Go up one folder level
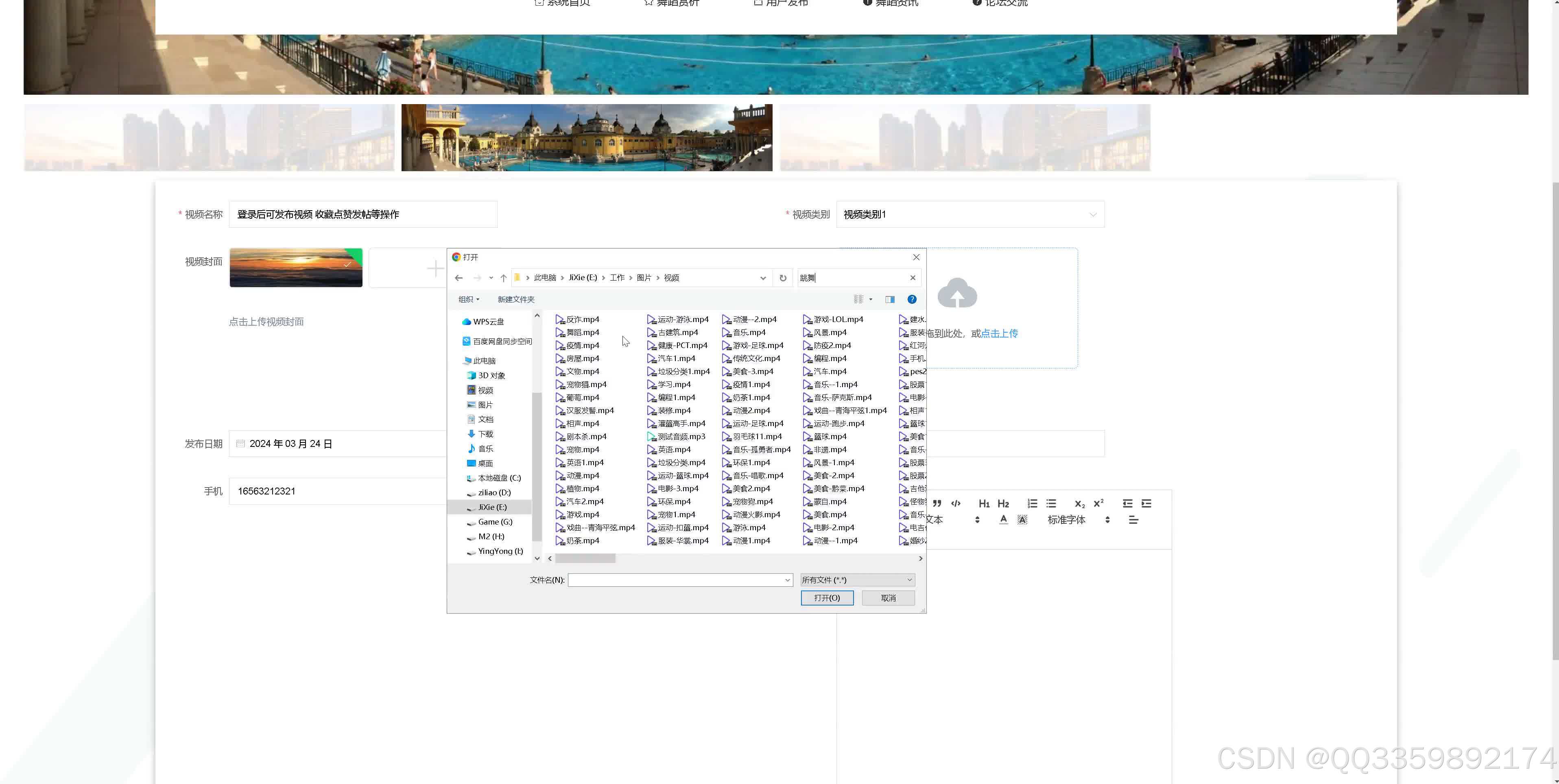This screenshot has height=784, width=1559. pos(504,278)
